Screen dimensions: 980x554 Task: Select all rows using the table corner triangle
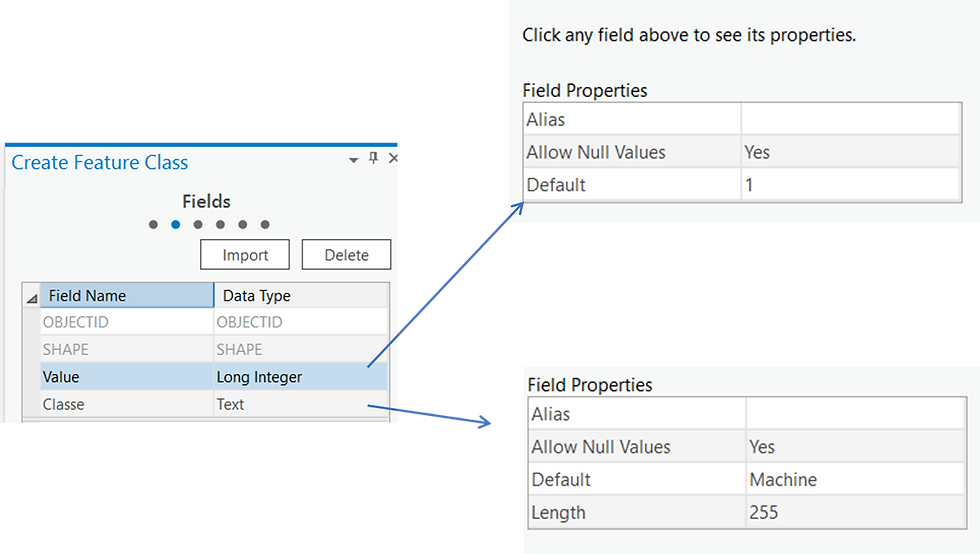pyautogui.click(x=32, y=298)
